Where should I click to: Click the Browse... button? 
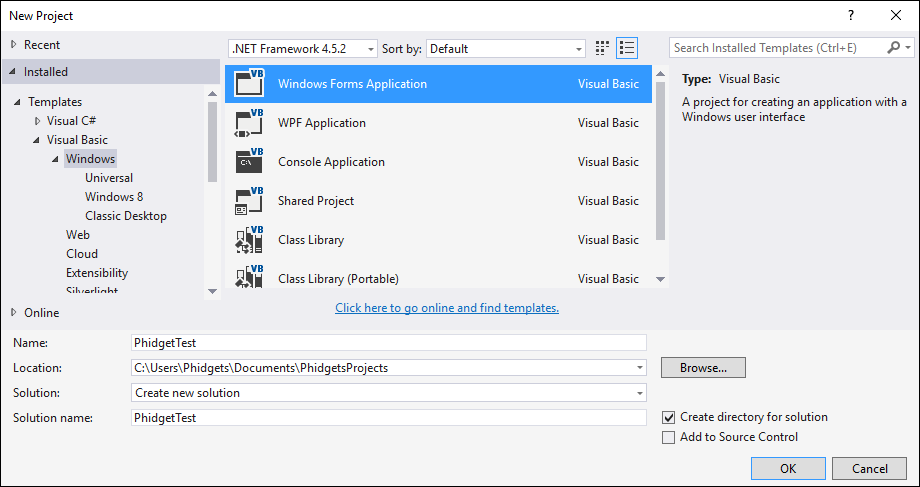[x=703, y=368]
